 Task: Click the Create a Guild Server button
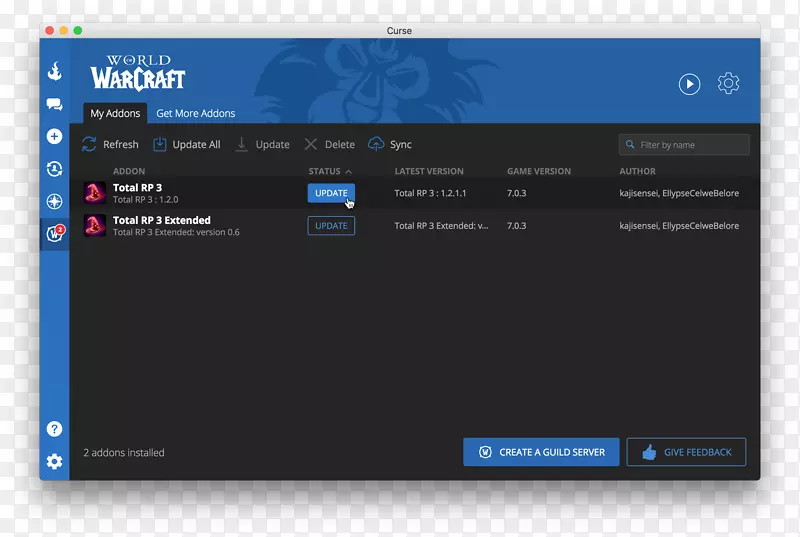(541, 452)
